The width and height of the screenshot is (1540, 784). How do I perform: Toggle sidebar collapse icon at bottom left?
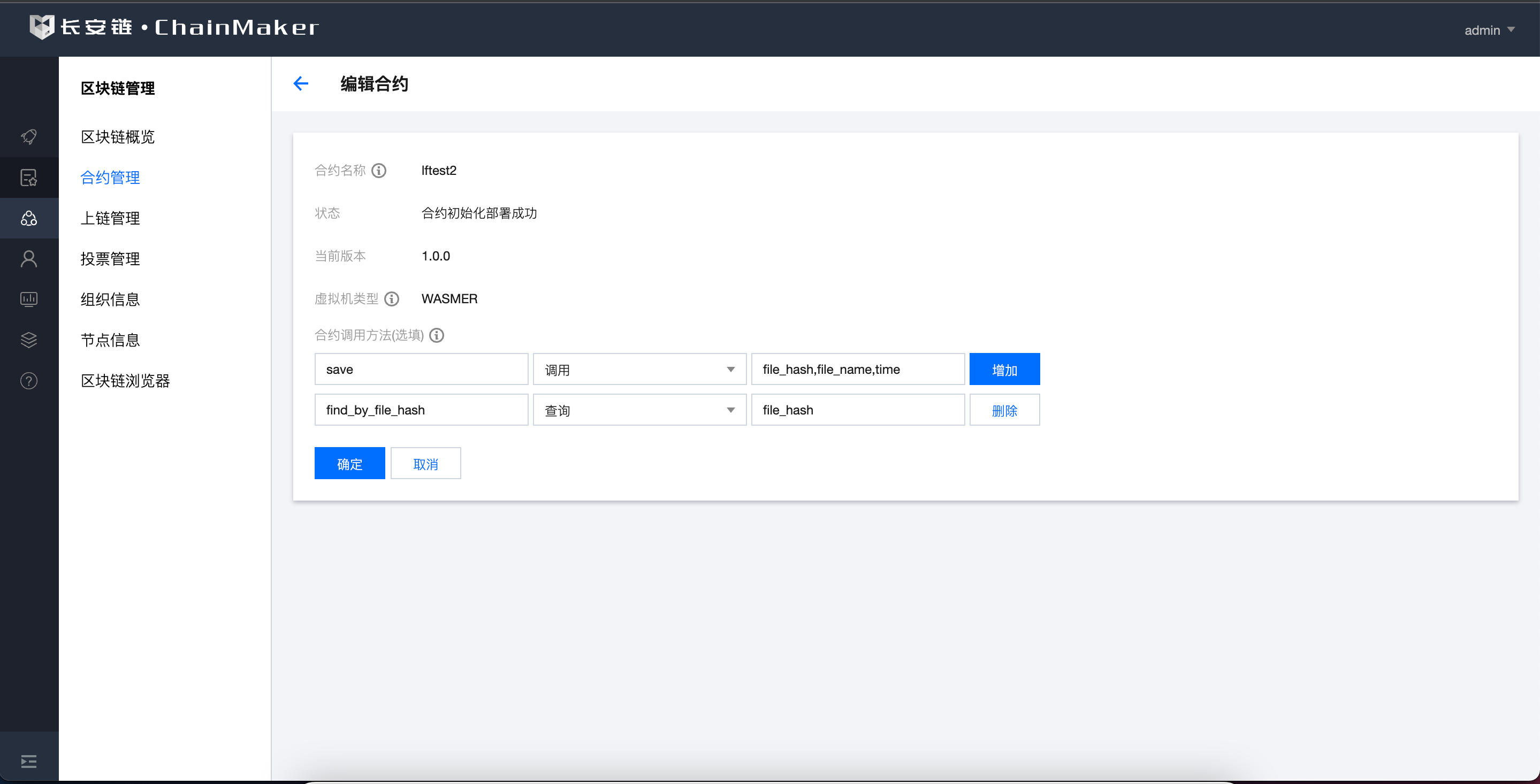coord(29,760)
